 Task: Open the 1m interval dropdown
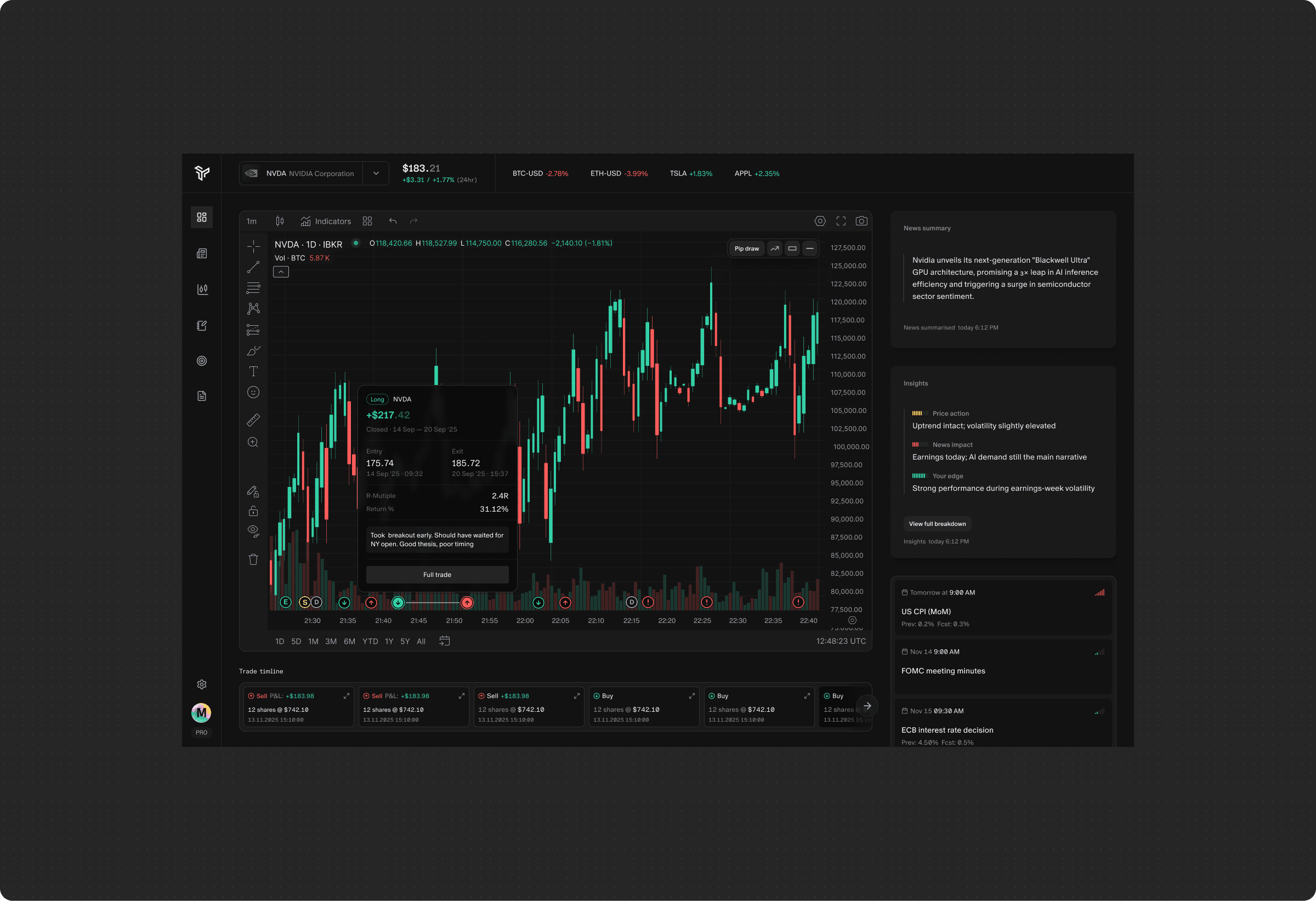pyautogui.click(x=252, y=222)
